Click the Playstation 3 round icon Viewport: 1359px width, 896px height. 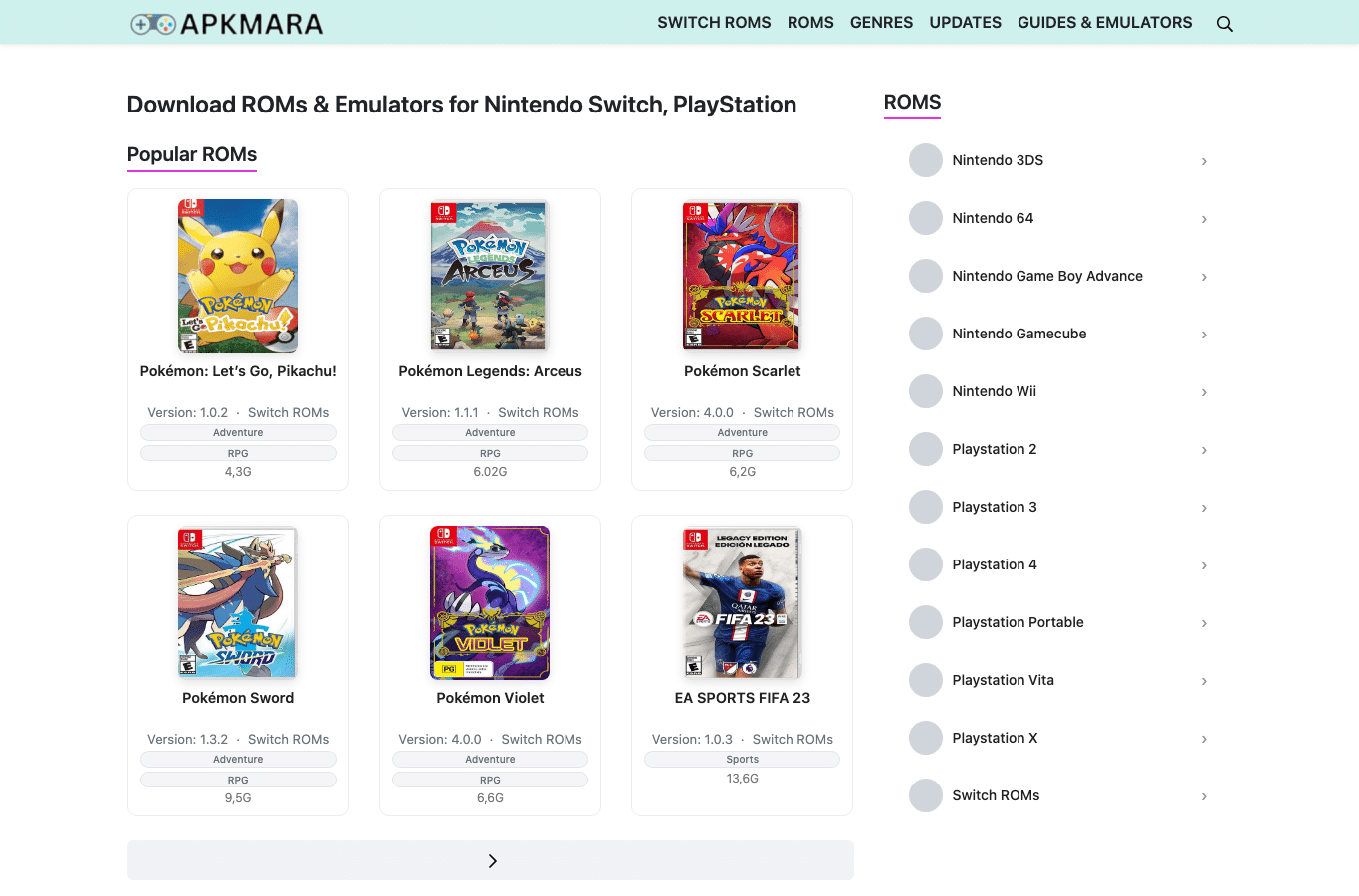point(926,507)
